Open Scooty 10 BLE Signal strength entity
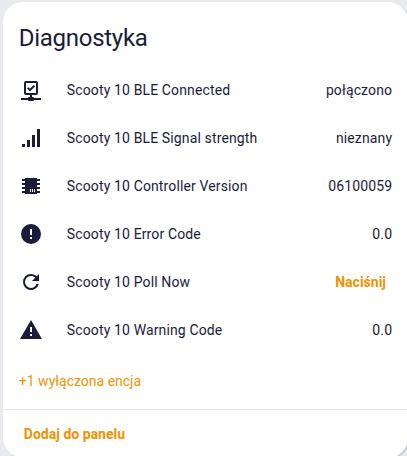The width and height of the screenshot is (407, 456). (206, 138)
